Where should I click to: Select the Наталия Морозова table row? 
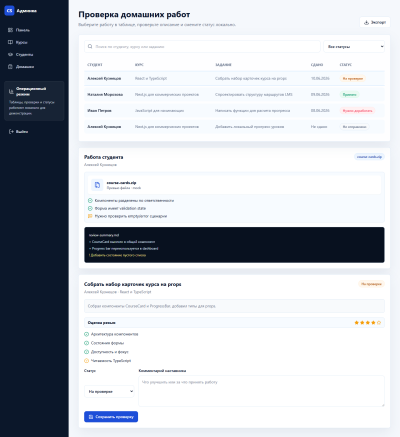click(x=234, y=95)
